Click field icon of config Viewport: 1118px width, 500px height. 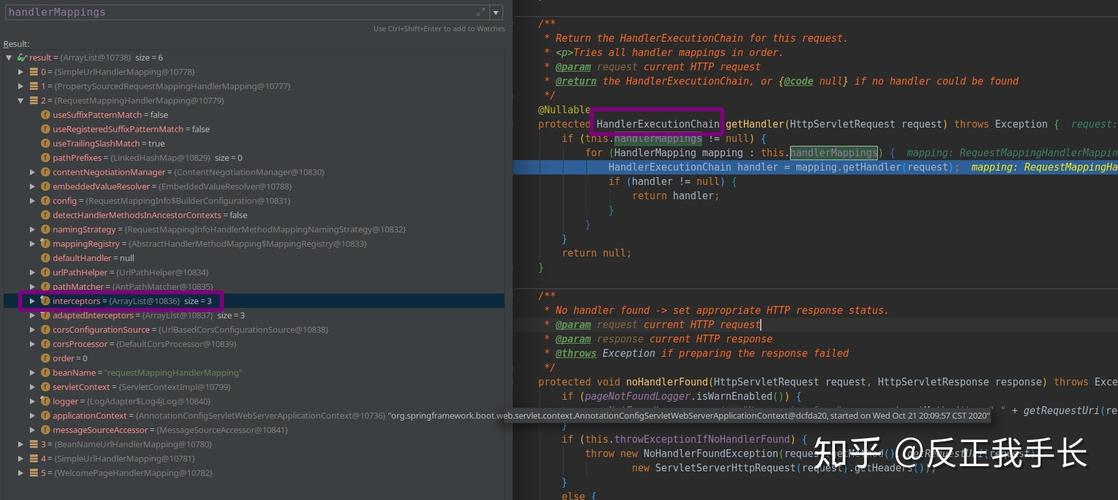click(x=46, y=200)
